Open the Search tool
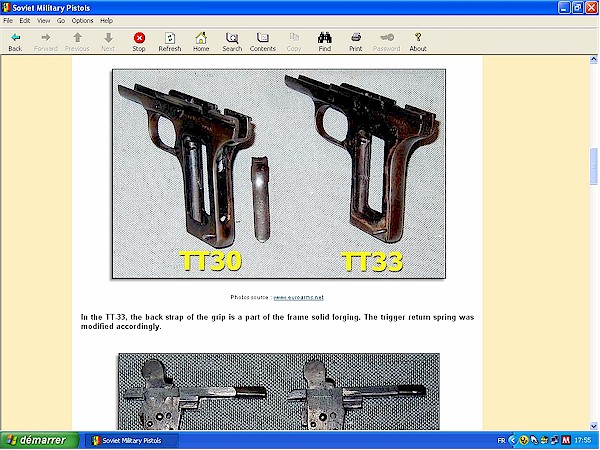 pos(232,42)
